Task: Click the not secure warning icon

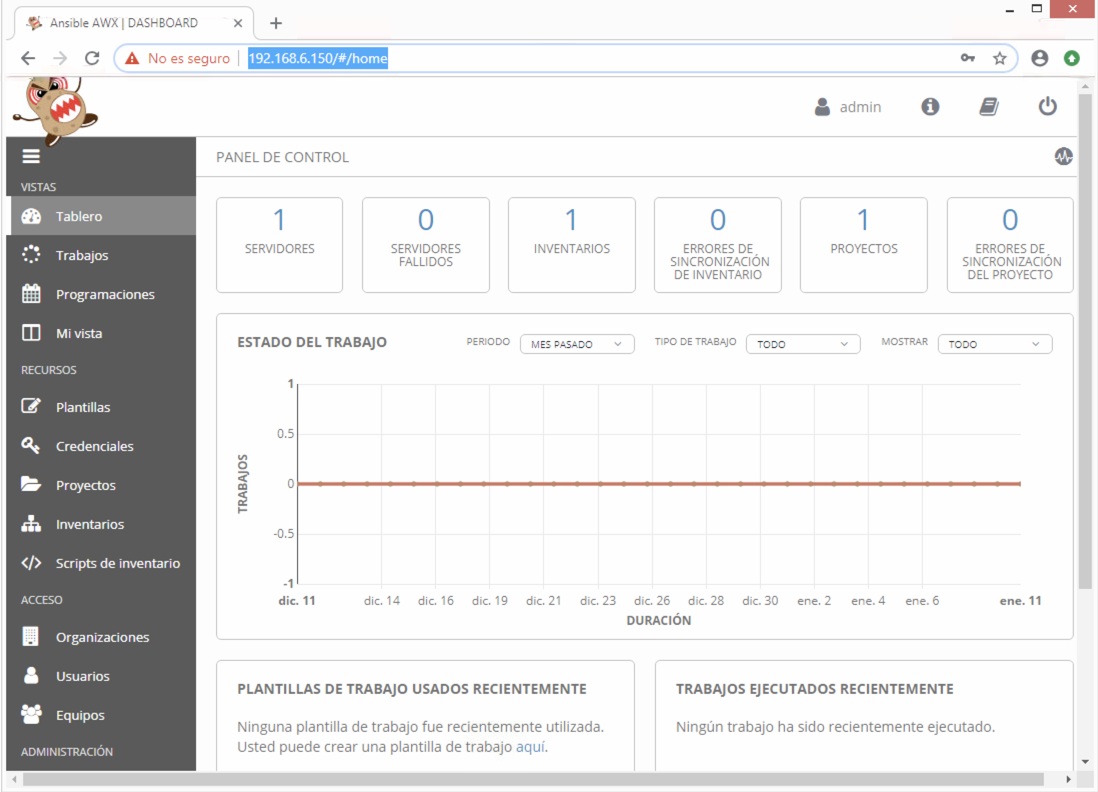Action: (x=132, y=59)
